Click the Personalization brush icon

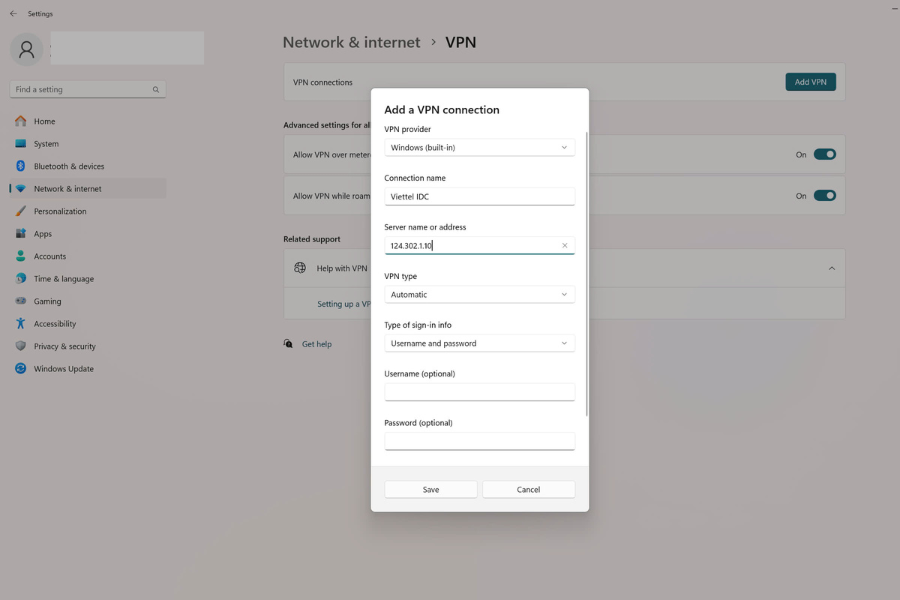(20, 211)
